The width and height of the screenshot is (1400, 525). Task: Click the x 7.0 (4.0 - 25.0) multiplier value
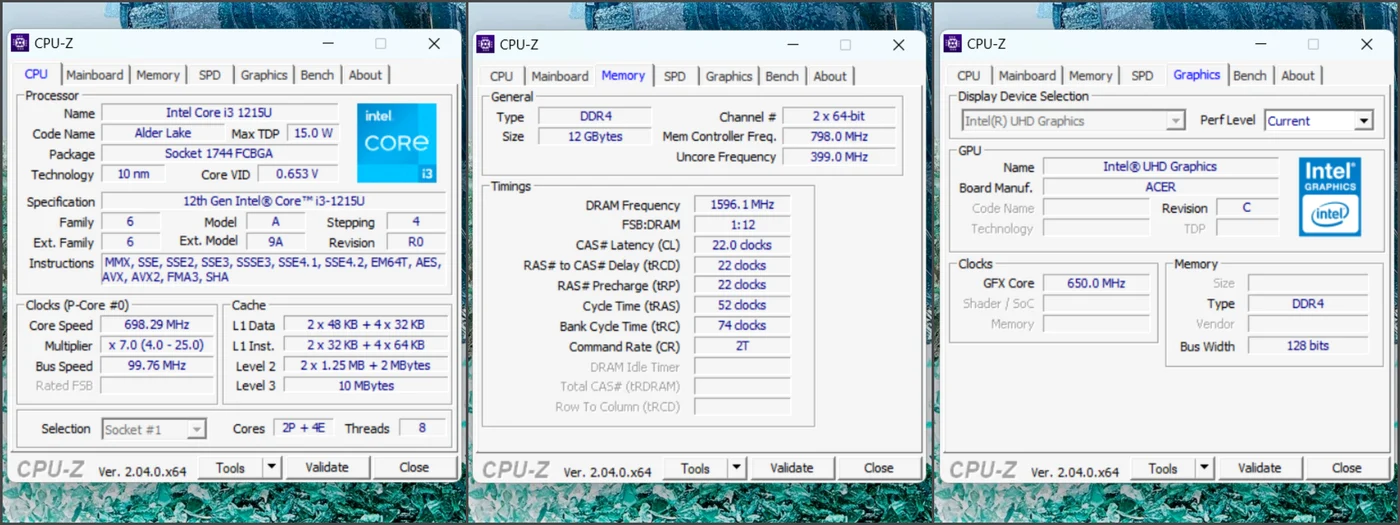point(158,345)
